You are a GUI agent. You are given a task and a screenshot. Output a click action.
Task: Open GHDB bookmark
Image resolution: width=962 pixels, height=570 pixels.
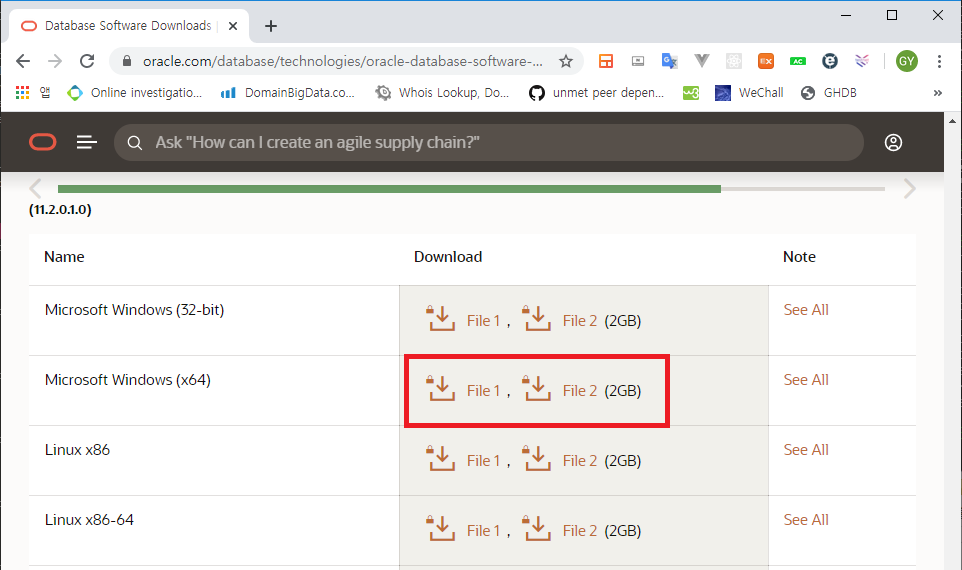829,93
